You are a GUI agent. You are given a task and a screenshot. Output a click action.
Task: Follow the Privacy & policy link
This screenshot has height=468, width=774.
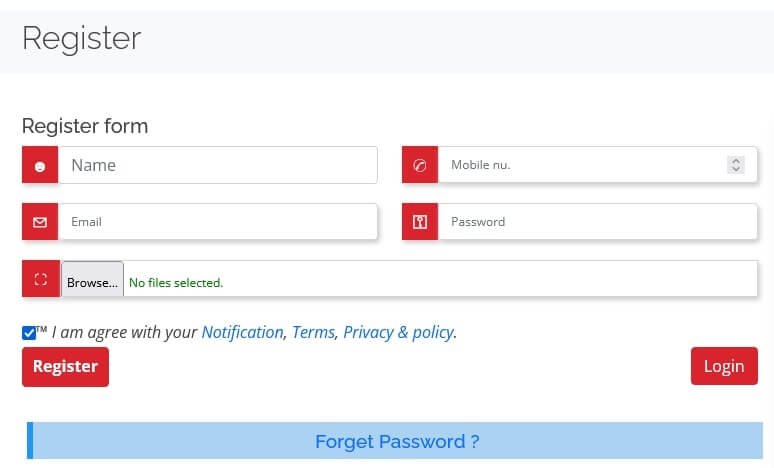click(x=398, y=332)
